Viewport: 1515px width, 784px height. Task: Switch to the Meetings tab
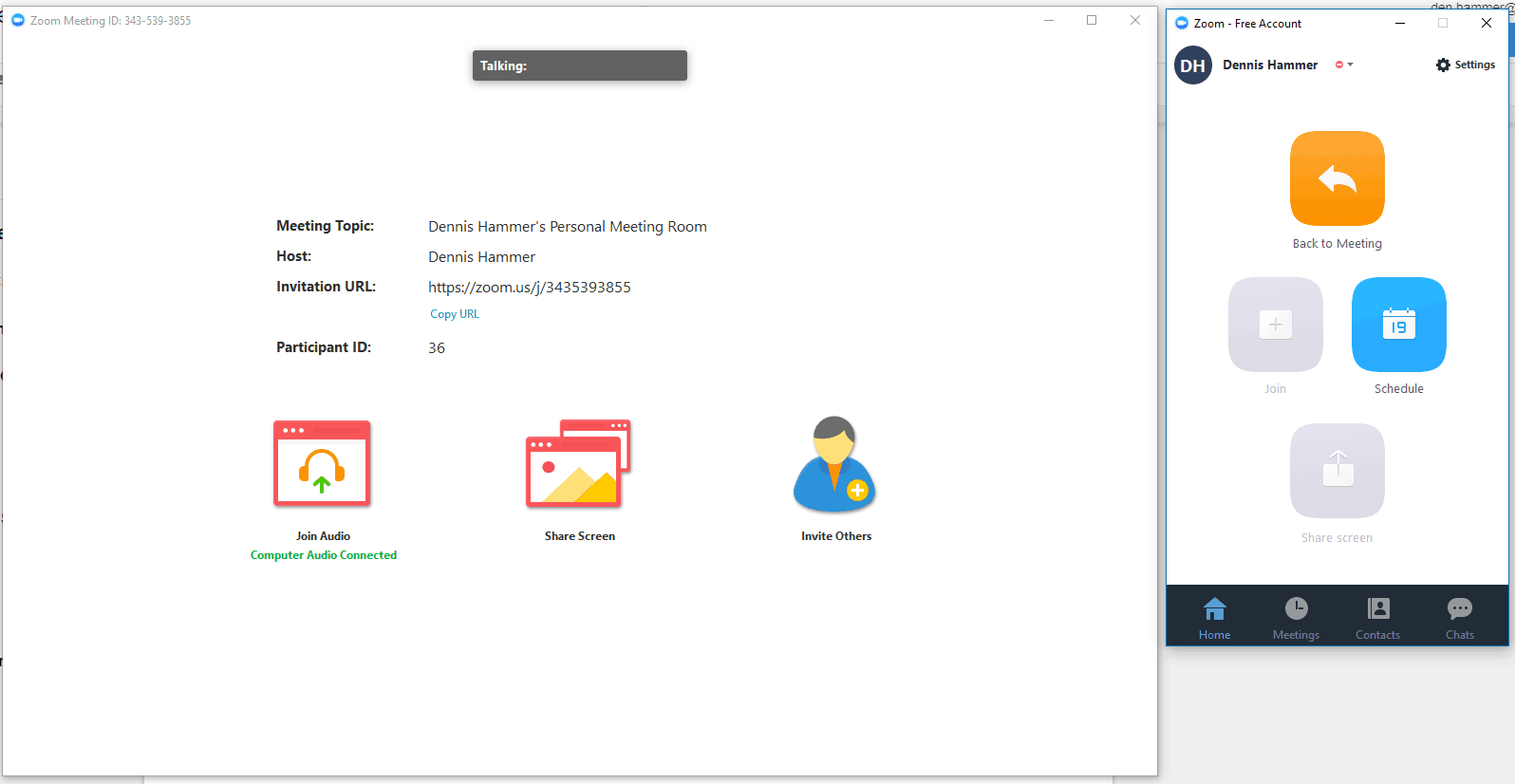[1296, 619]
